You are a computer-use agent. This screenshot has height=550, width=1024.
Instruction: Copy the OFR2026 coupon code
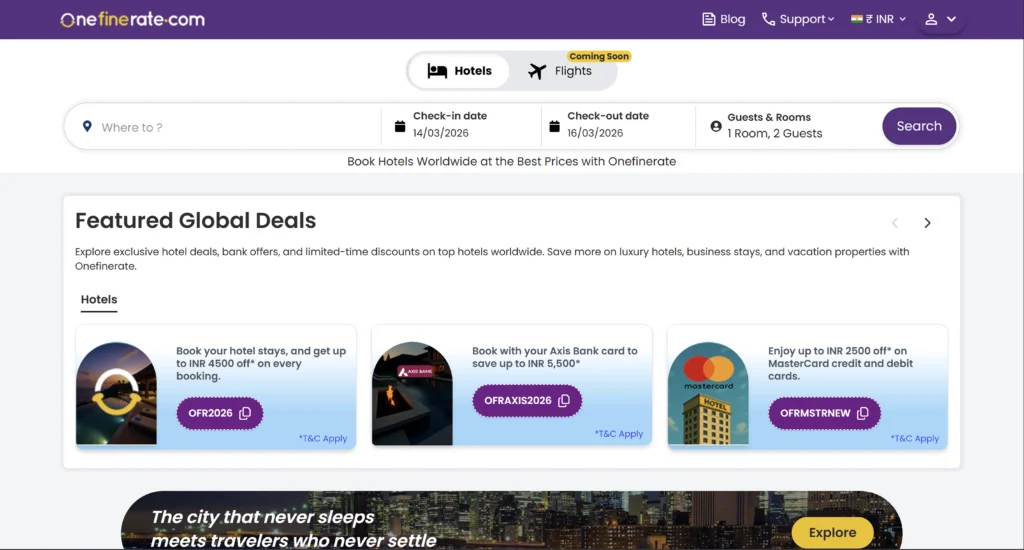[219, 413]
